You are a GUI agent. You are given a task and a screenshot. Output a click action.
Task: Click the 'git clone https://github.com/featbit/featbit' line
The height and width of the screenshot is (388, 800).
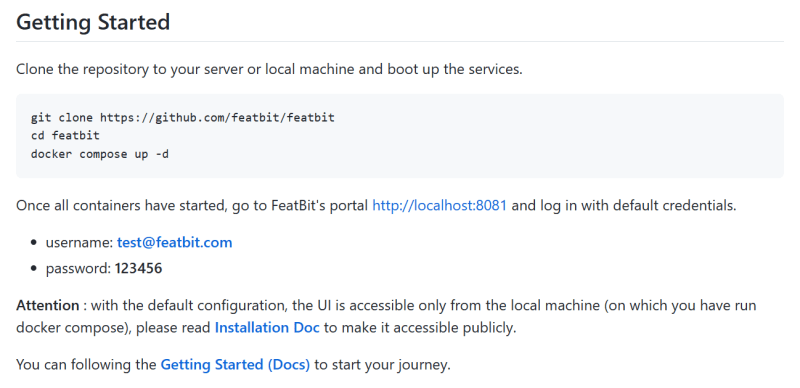point(183,117)
